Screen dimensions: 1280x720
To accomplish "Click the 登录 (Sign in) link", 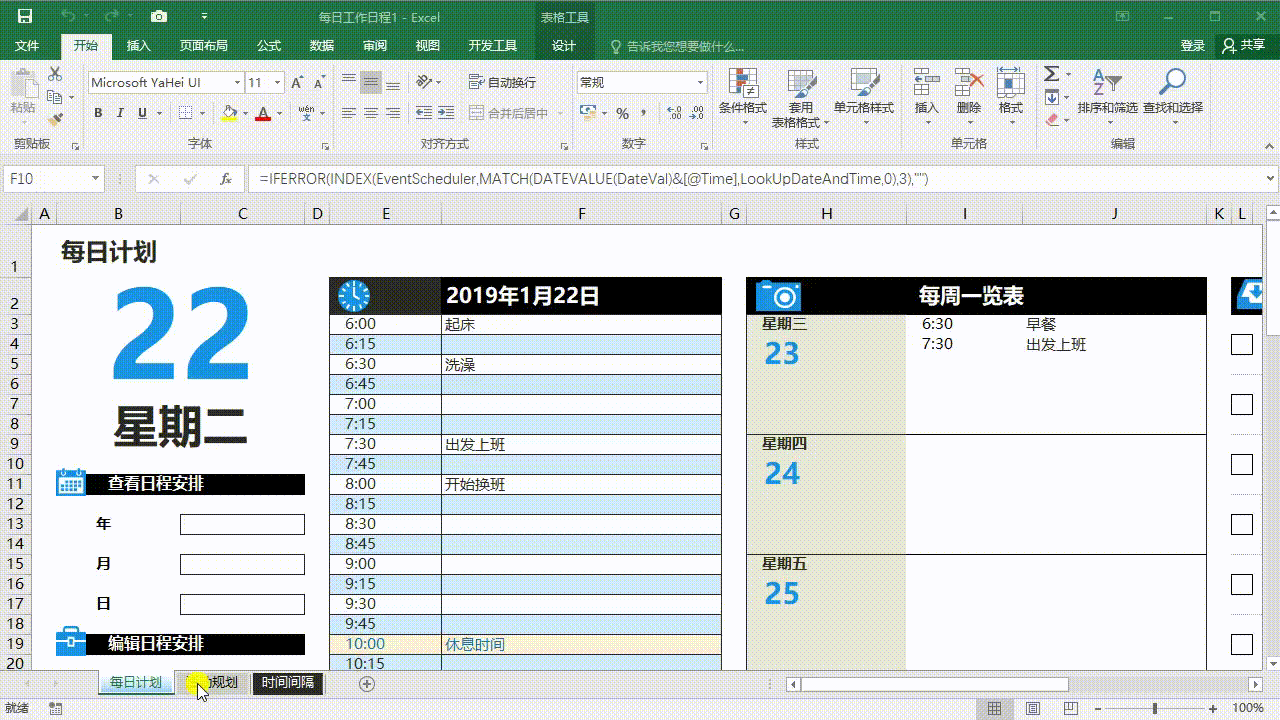I will pos(1193,46).
